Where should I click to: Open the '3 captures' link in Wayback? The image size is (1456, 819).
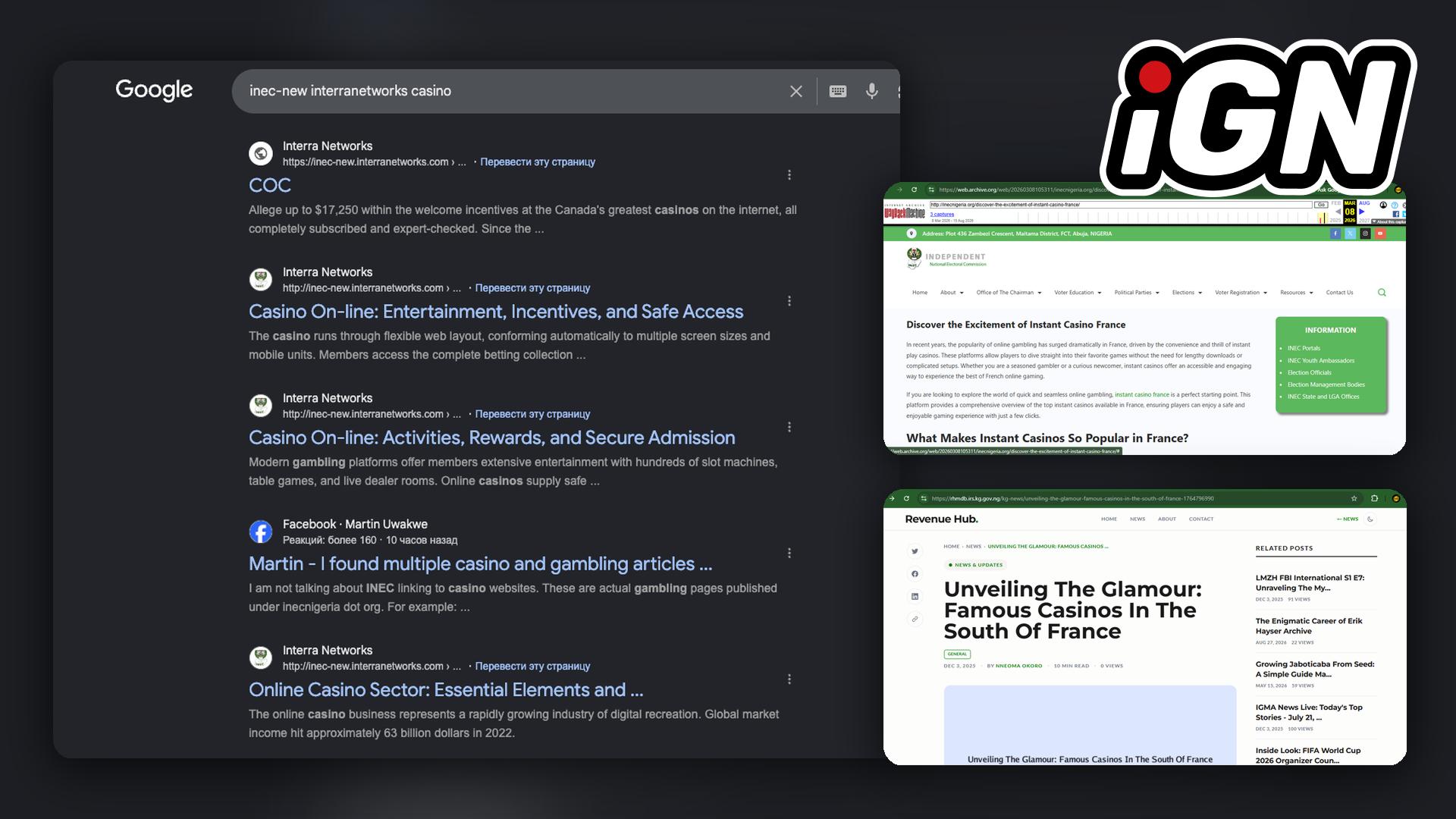942,215
